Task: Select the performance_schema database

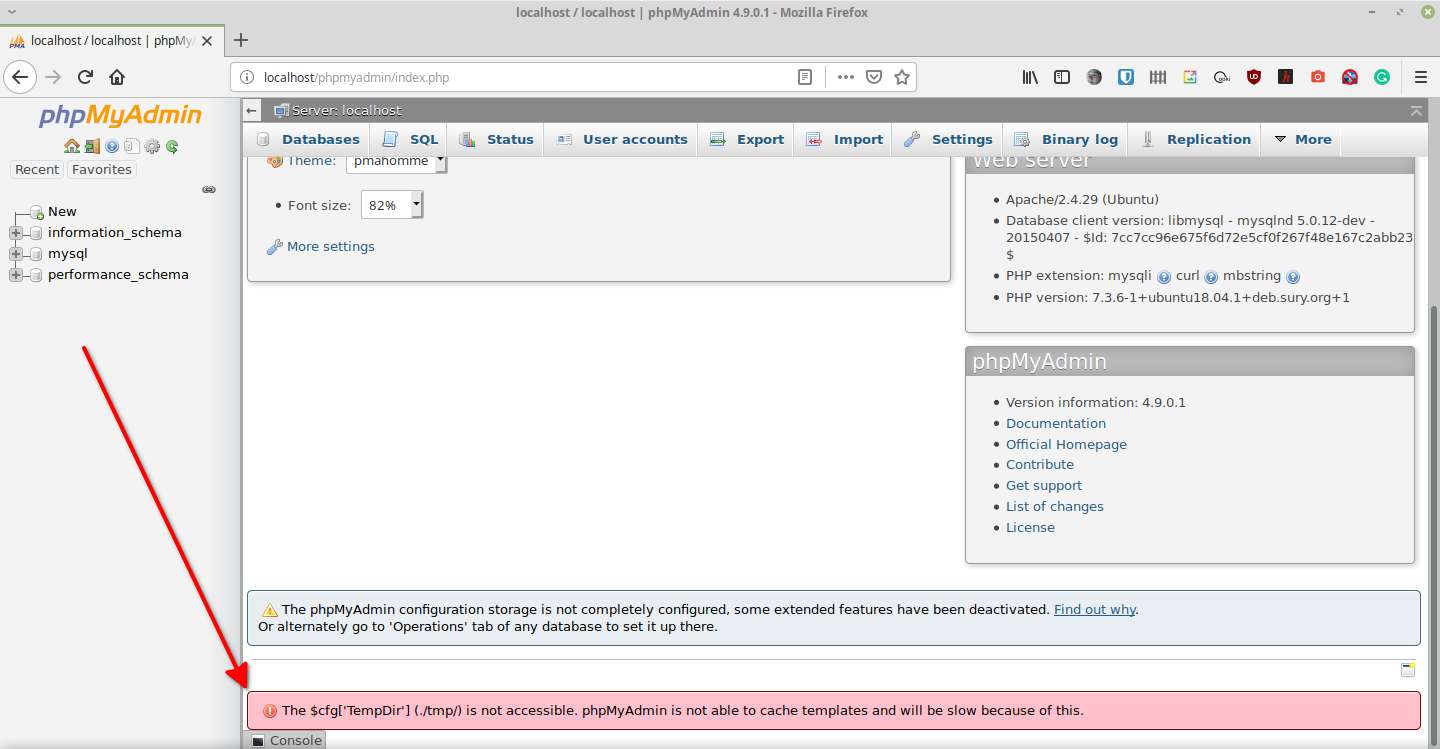Action: [x=118, y=275]
